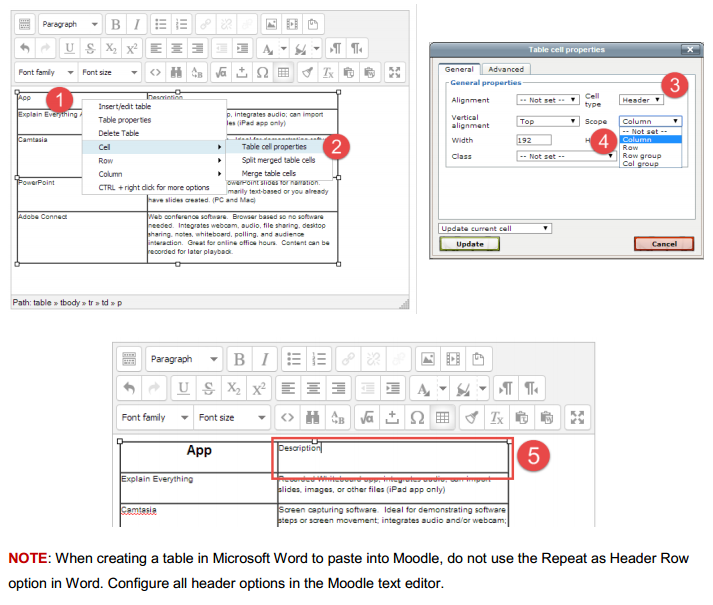The image size is (713, 605).
Task: Click the align left icon in the top editor
Action: [156, 48]
